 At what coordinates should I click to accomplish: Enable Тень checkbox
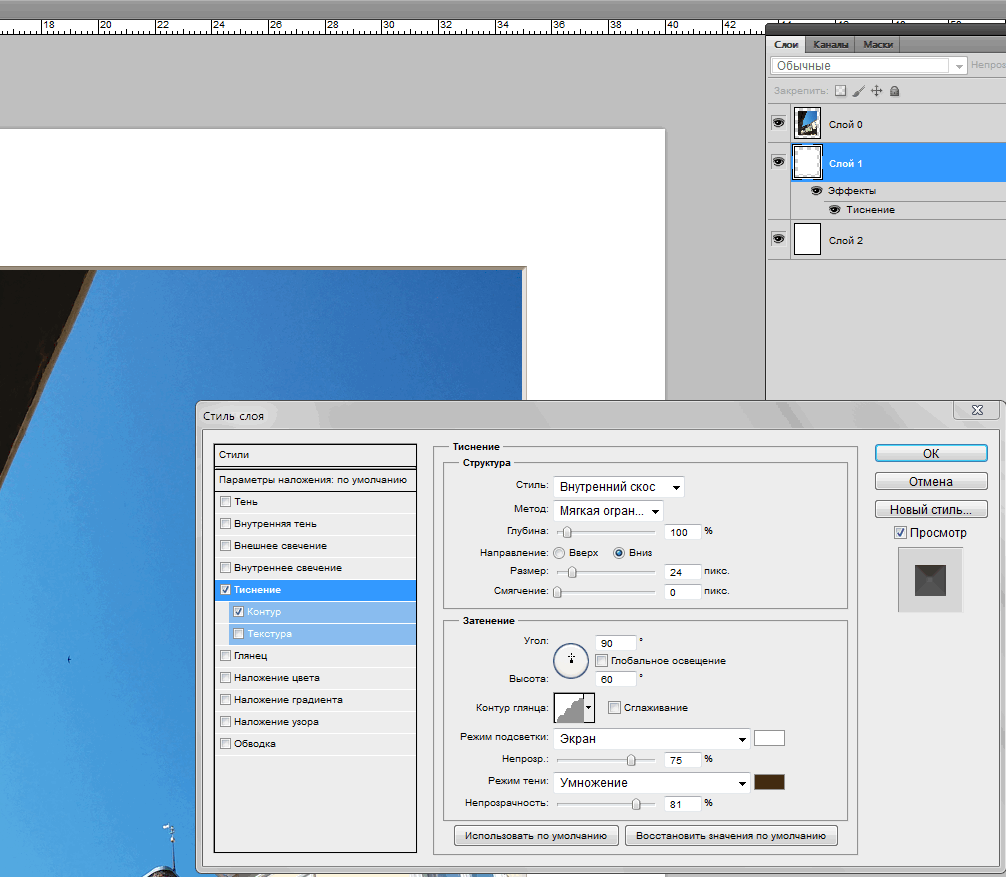click(x=225, y=502)
